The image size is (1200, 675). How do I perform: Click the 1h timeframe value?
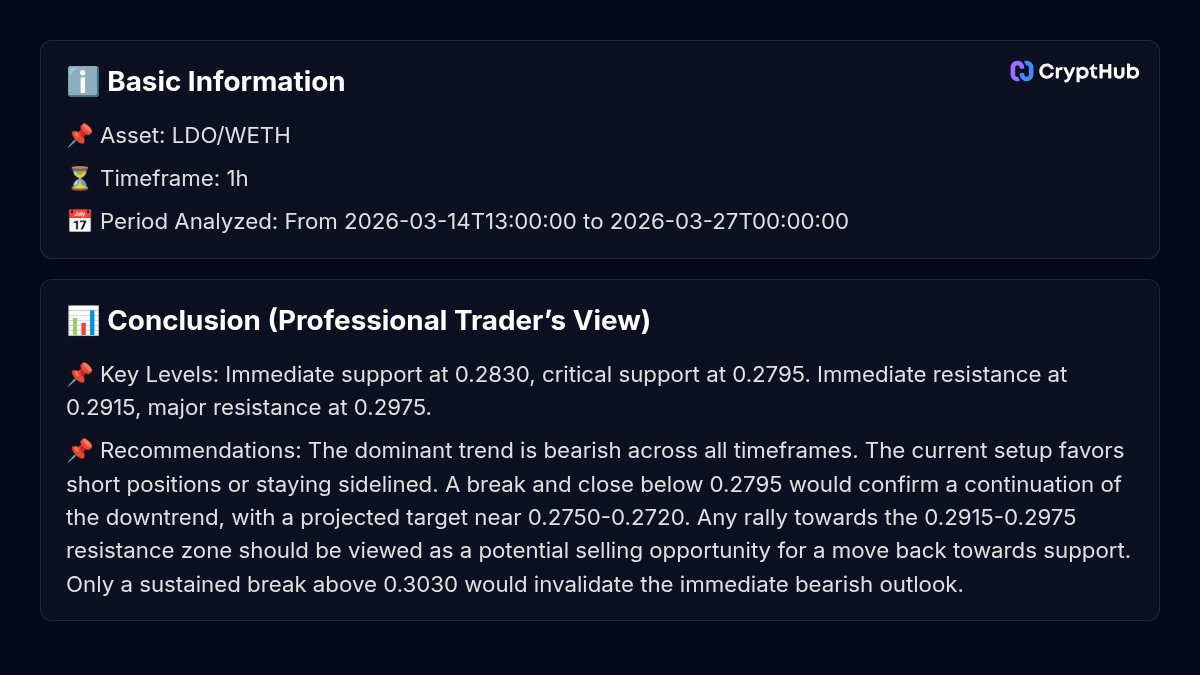click(x=237, y=179)
